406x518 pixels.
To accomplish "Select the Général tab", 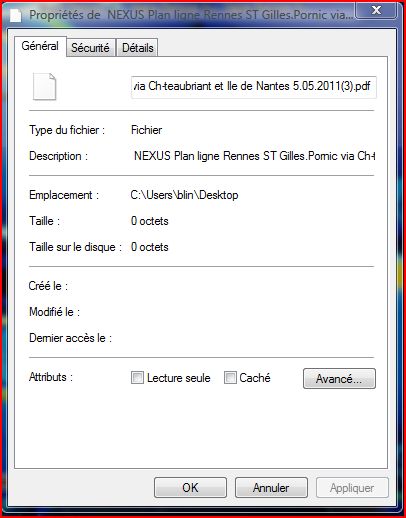I will click(x=40, y=46).
